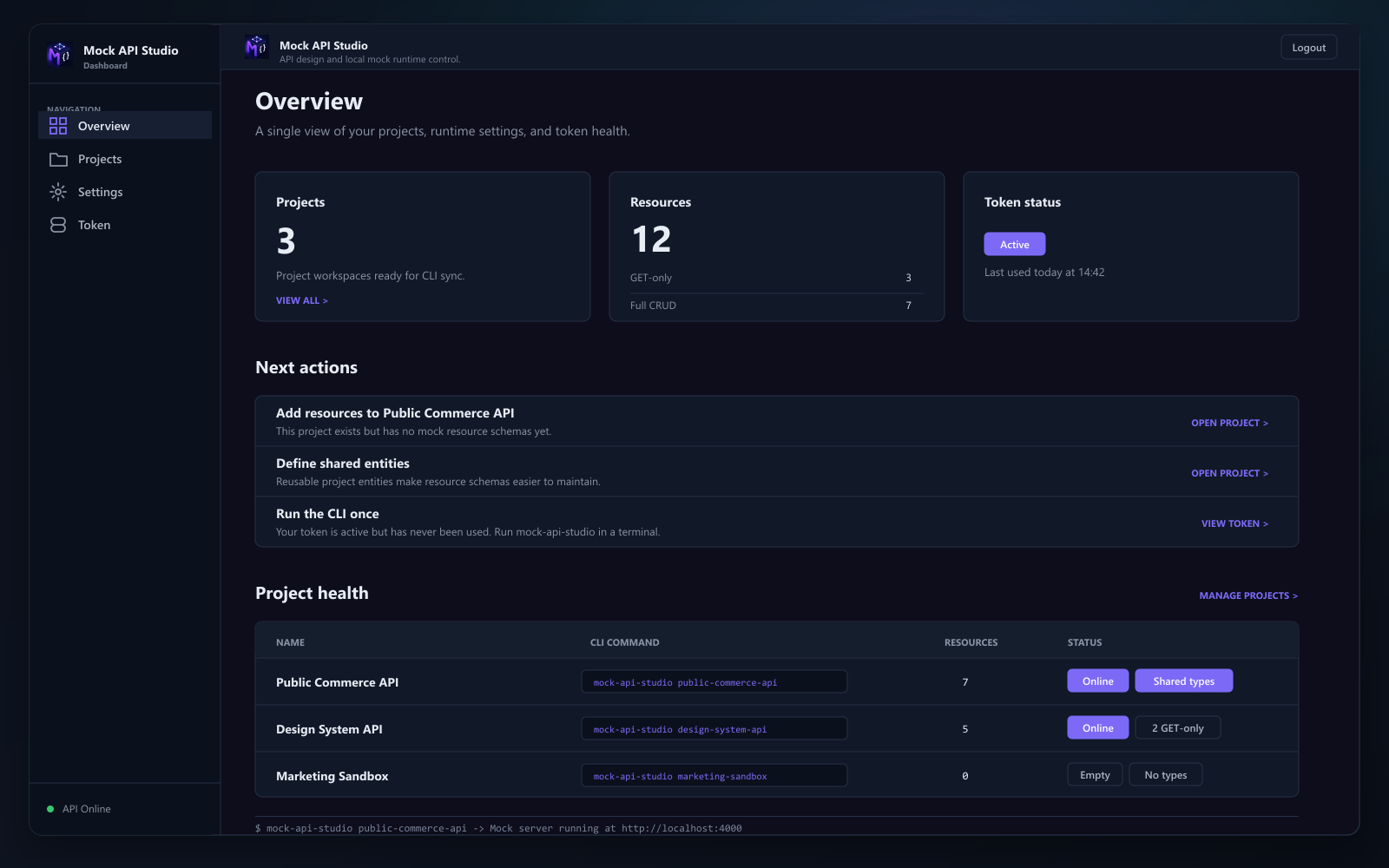Select the public-commerce-api CLI command field

(714, 682)
